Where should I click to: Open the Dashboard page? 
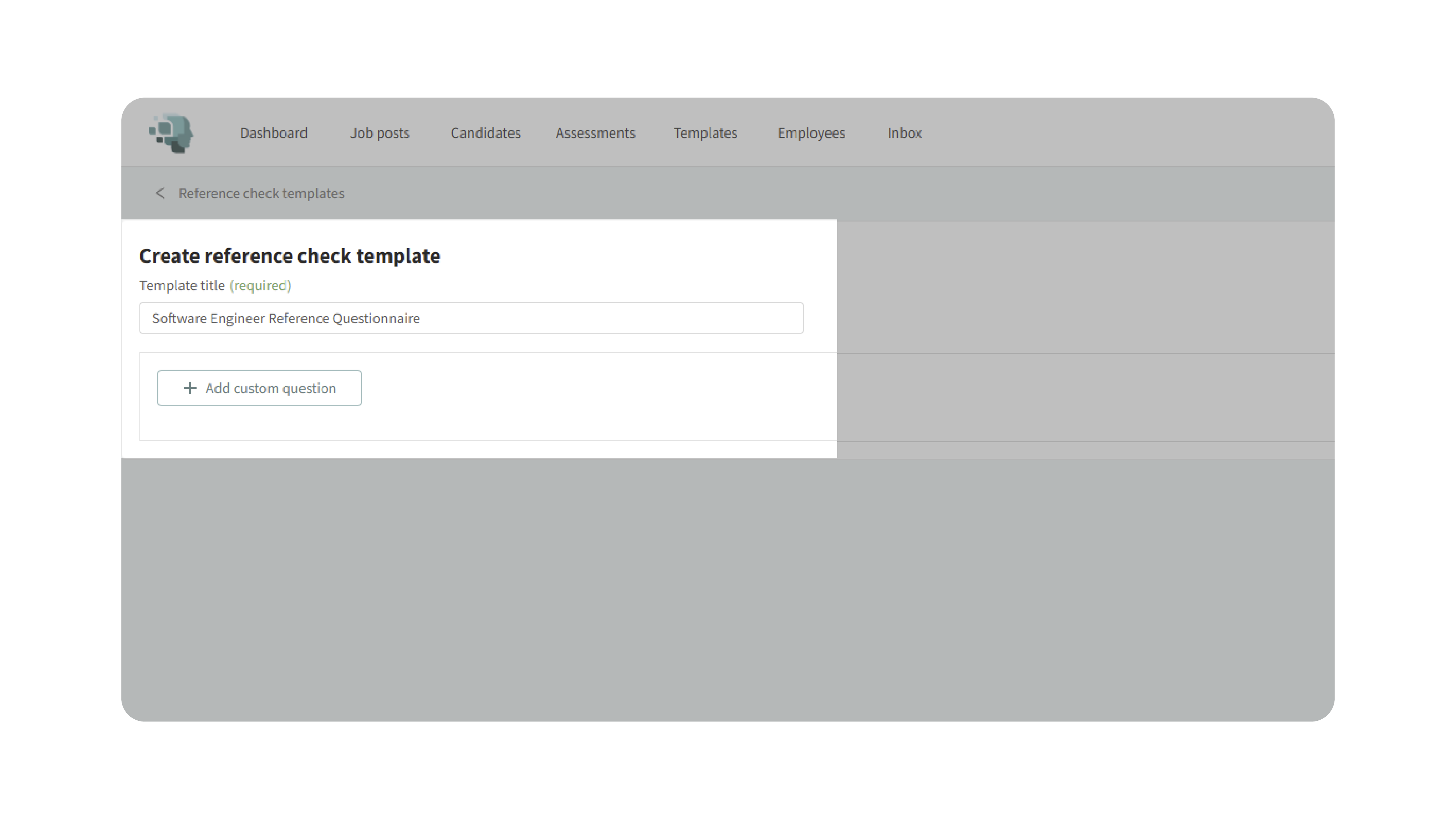coord(274,133)
